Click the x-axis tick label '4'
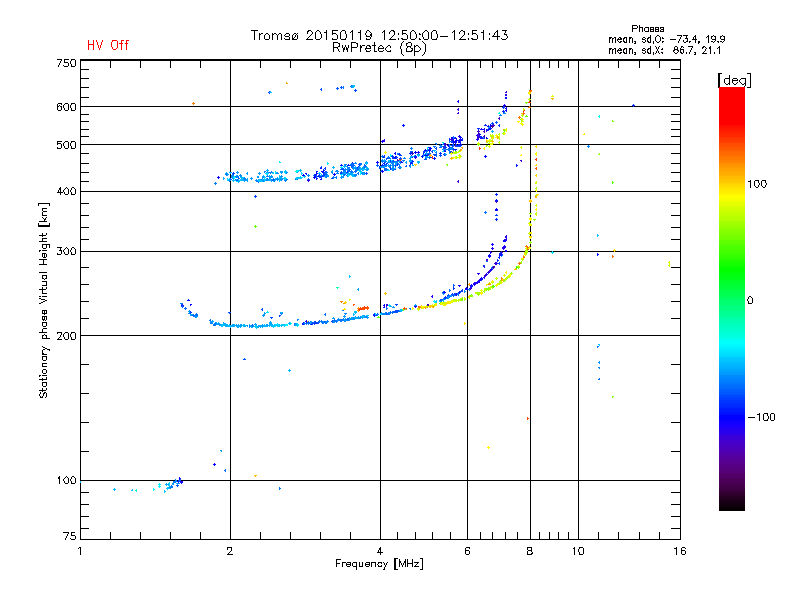 coord(380,551)
